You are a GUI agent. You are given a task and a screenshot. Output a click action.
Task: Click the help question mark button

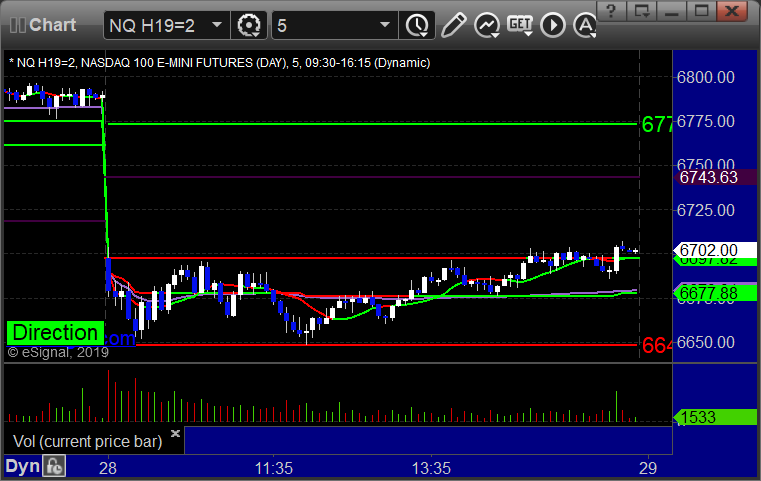[x=612, y=11]
